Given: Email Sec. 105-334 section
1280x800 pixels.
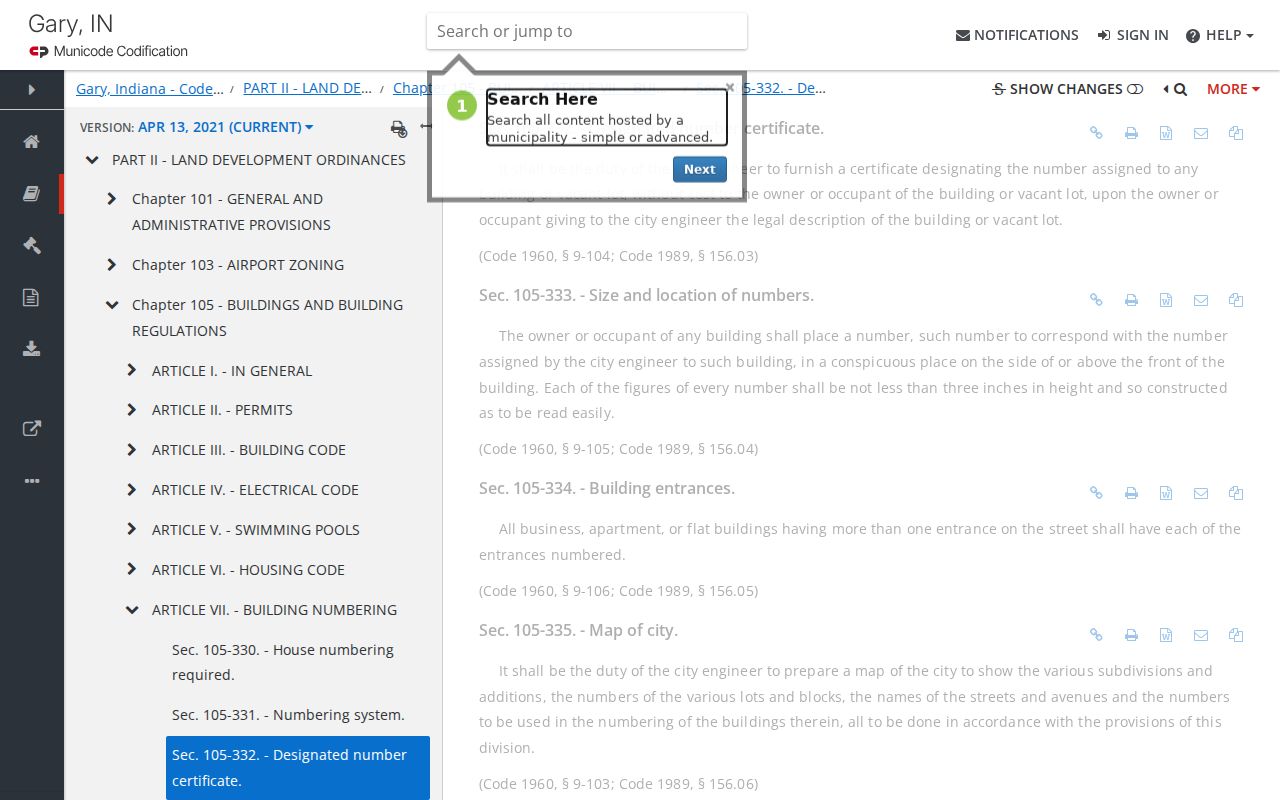Looking at the screenshot, I should 1201,493.
